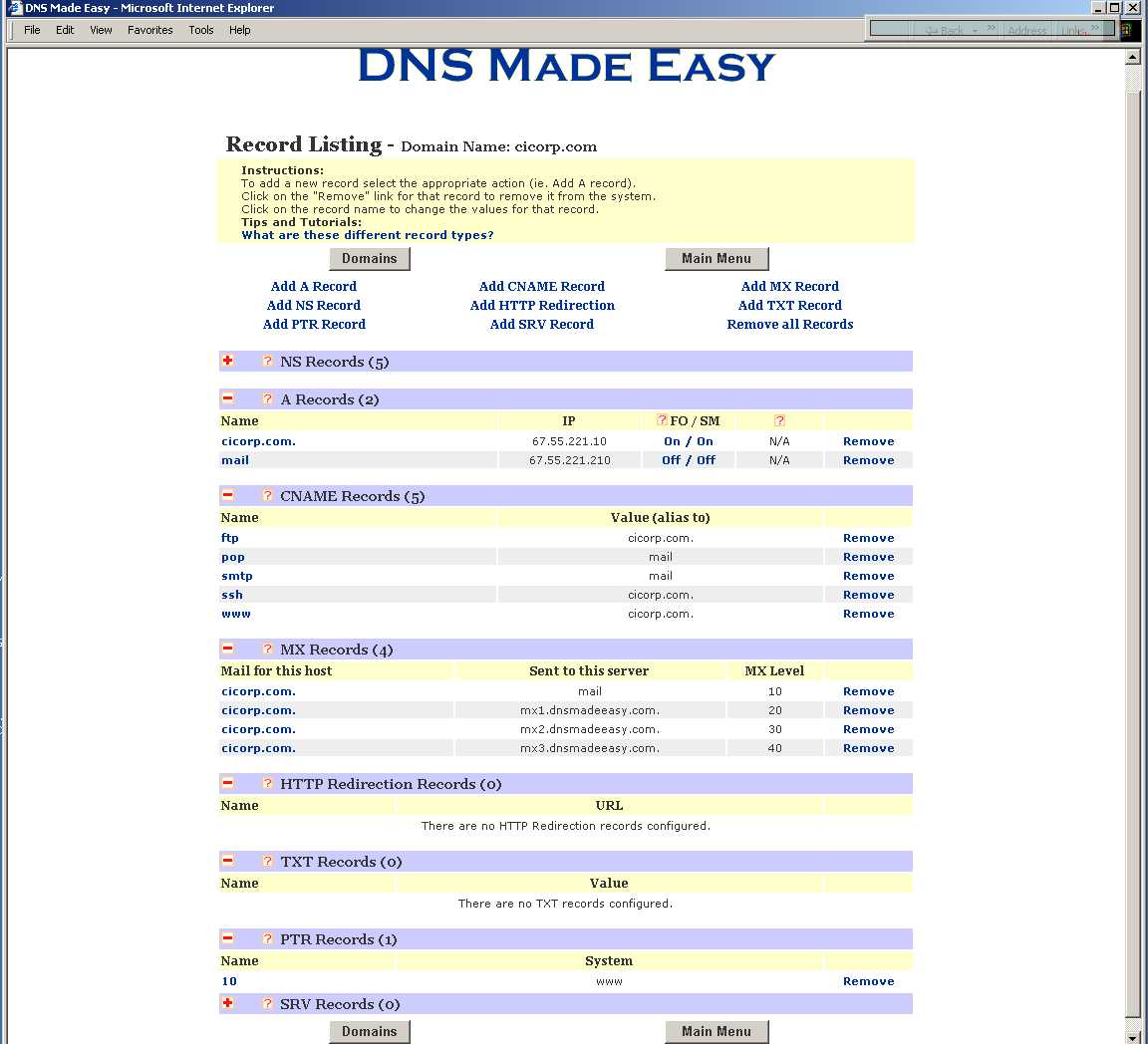Click Remove all Records link

(x=790, y=325)
